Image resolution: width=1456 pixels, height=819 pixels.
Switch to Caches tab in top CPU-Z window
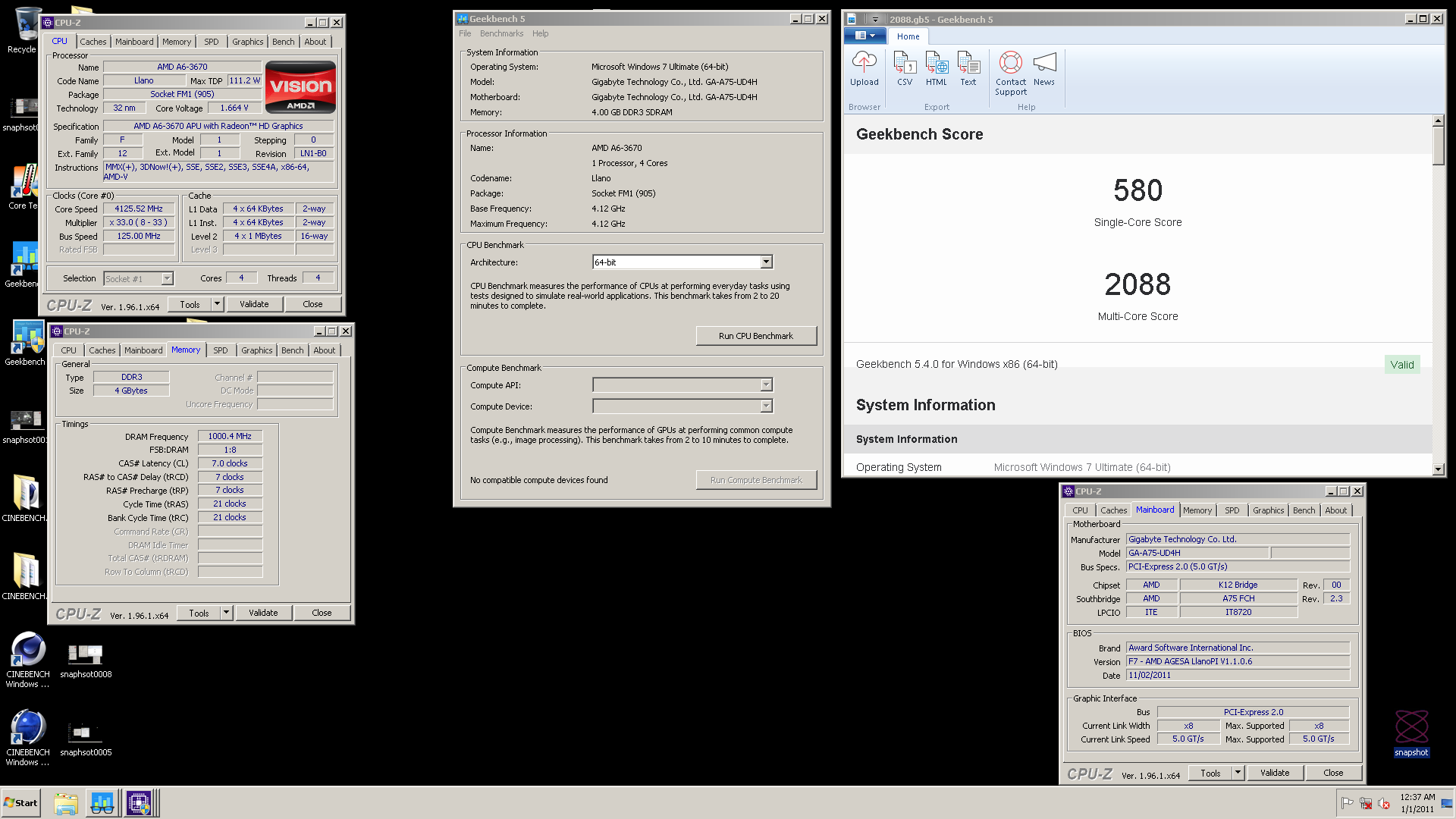pos(93,42)
